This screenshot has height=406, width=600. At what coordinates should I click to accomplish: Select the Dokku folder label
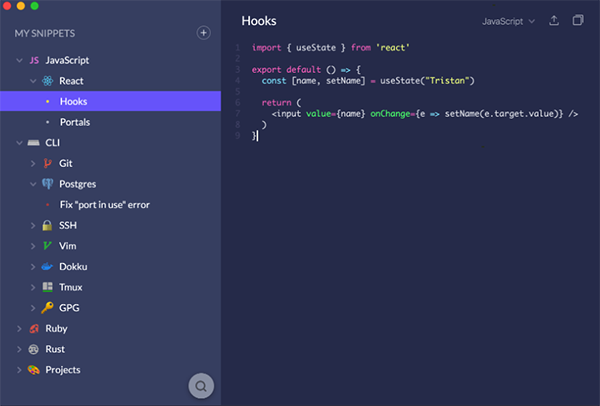coord(73,267)
